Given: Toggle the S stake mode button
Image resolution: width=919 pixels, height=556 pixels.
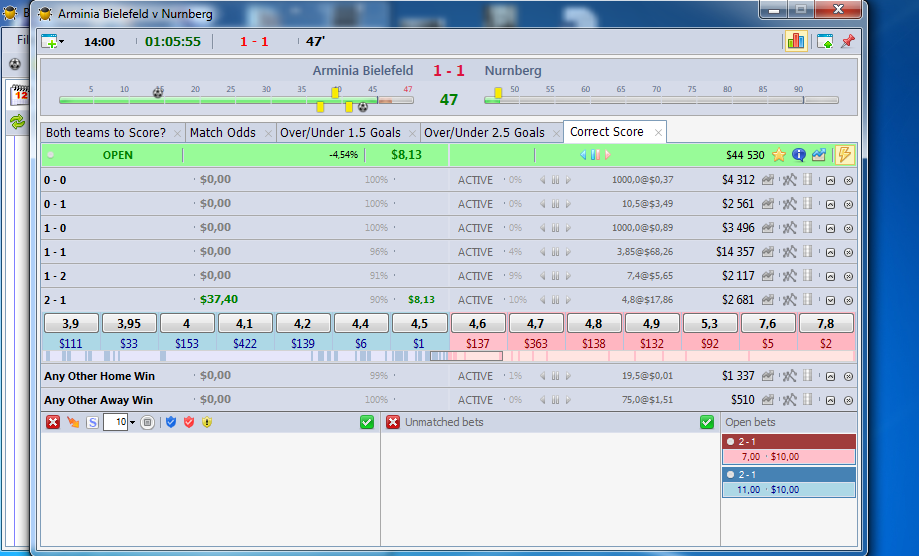Looking at the screenshot, I should click(92, 422).
